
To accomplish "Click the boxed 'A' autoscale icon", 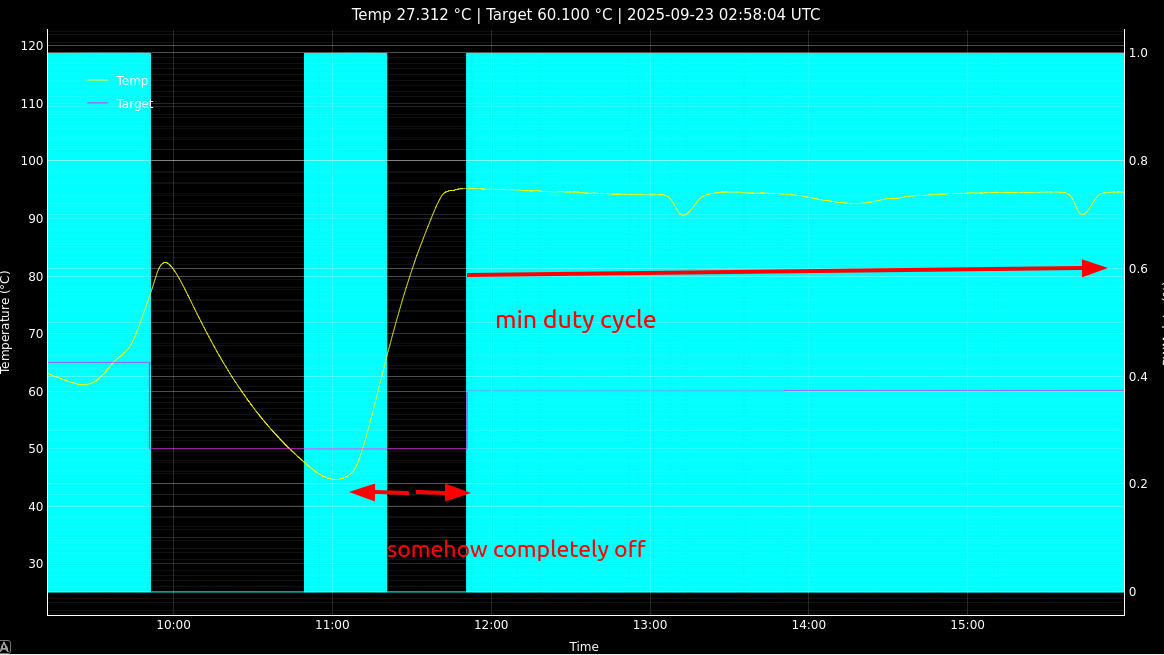I will 5,647.
